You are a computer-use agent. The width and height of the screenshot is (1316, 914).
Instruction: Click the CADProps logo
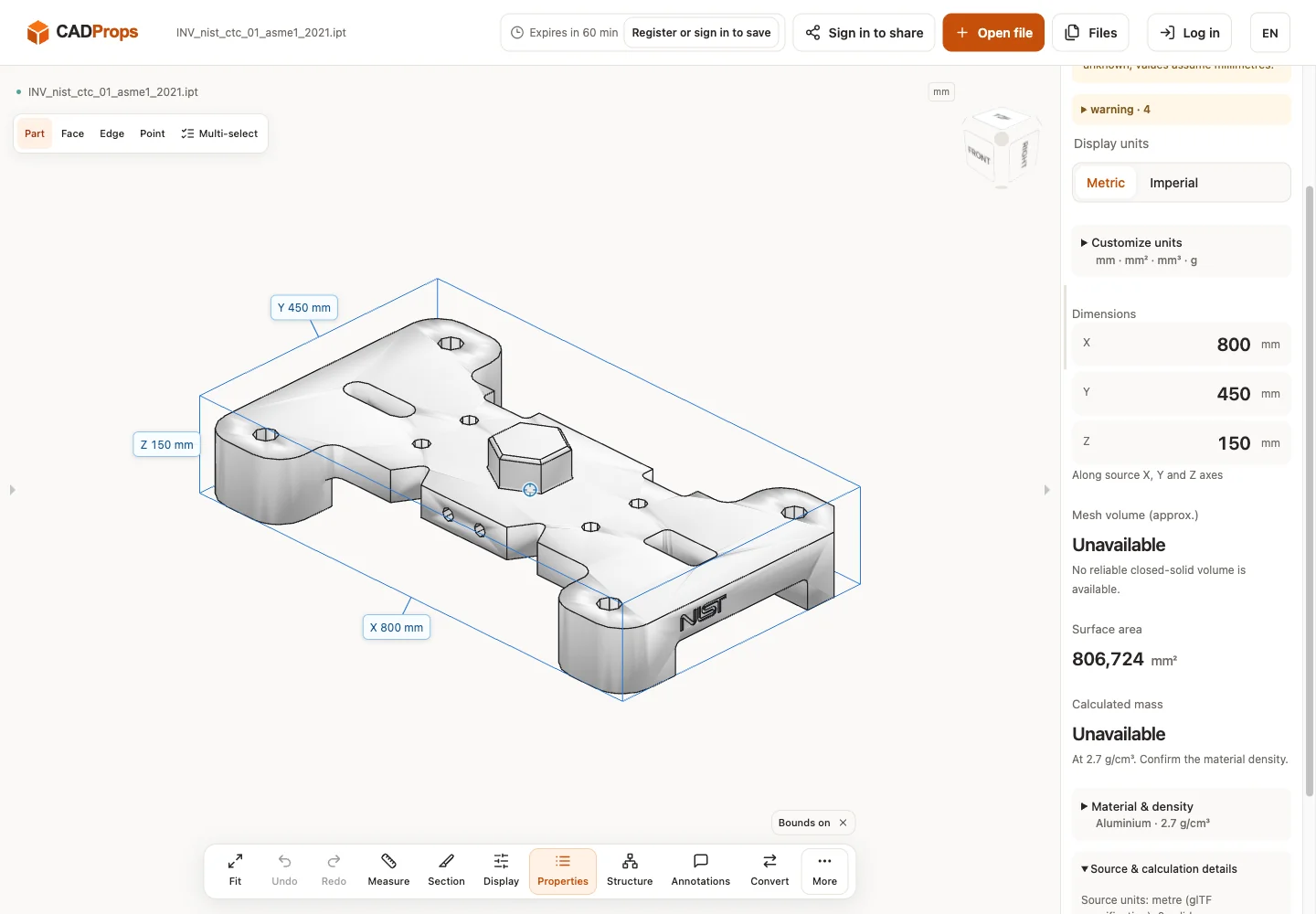(82, 32)
